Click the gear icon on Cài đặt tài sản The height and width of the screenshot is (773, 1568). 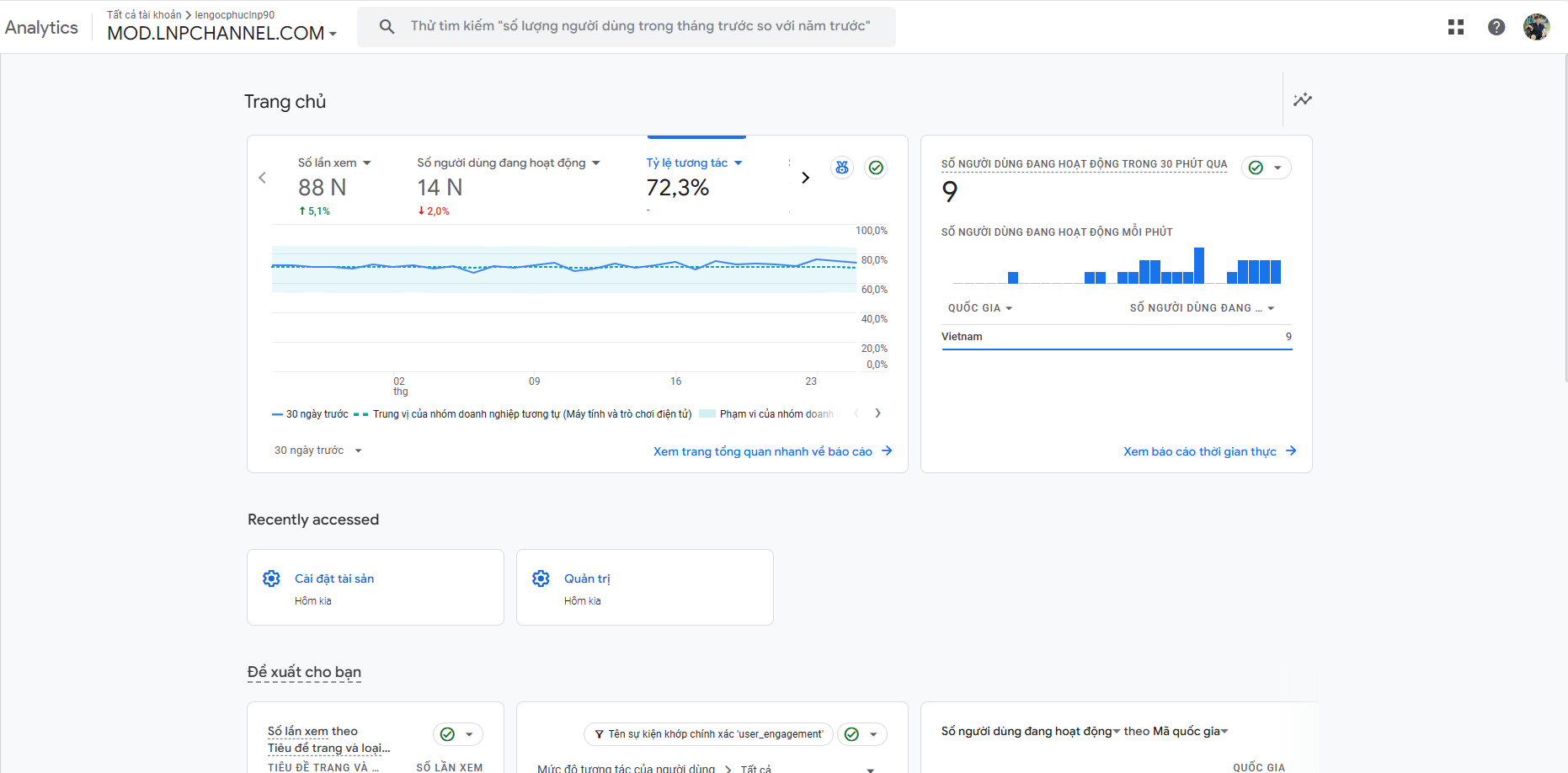[x=271, y=578]
